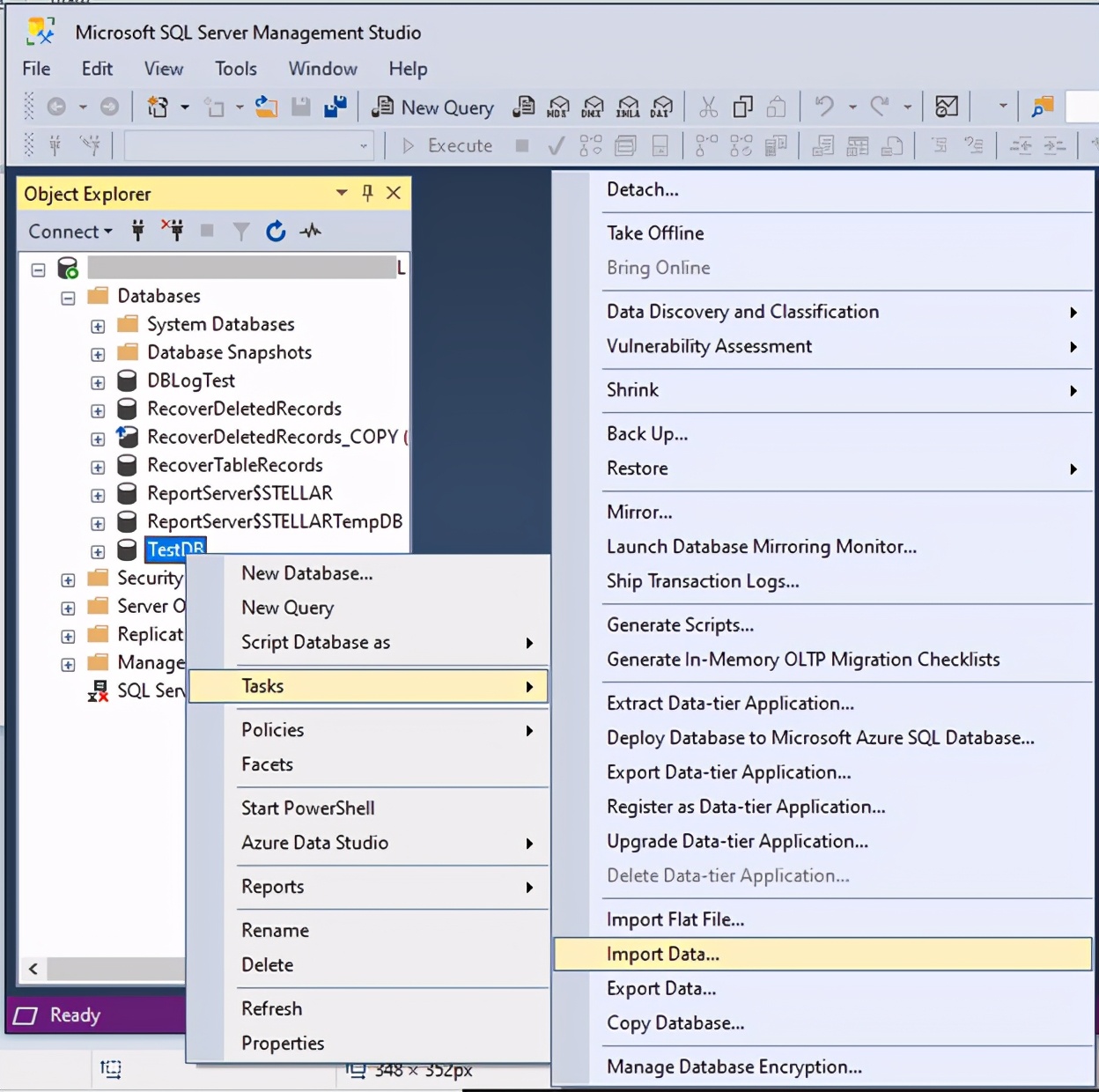Viewport: 1099px width, 1092px height.
Task: Click the DMX query toolbar icon
Action: (593, 107)
